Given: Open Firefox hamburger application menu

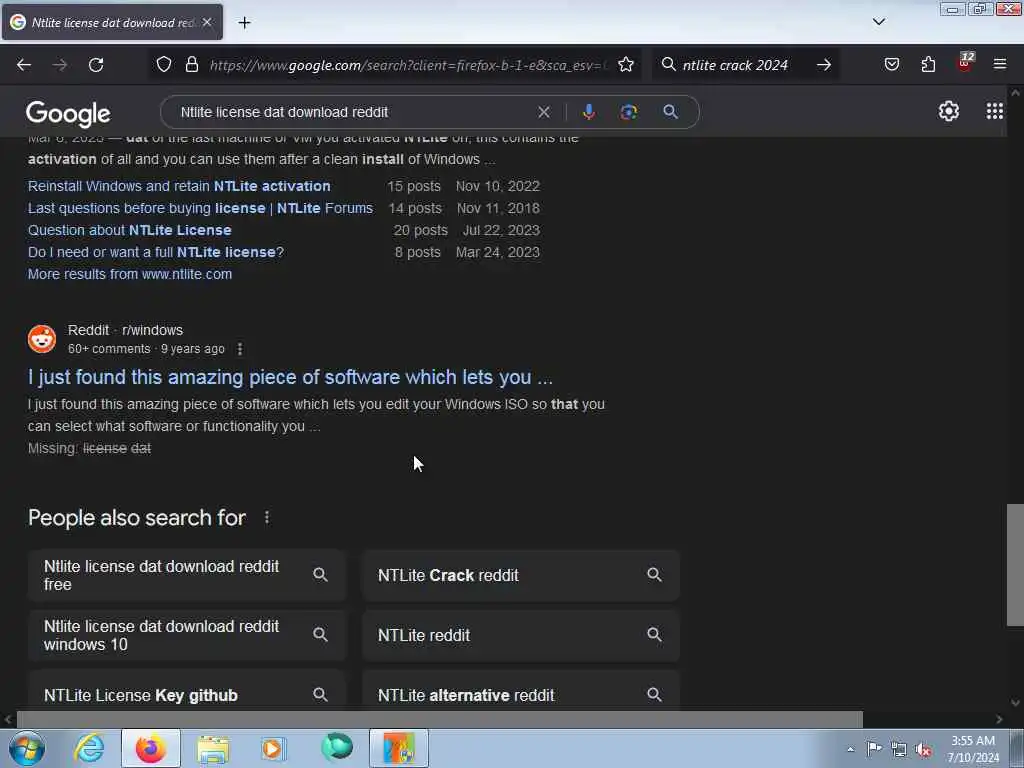Looking at the screenshot, I should [x=1000, y=64].
